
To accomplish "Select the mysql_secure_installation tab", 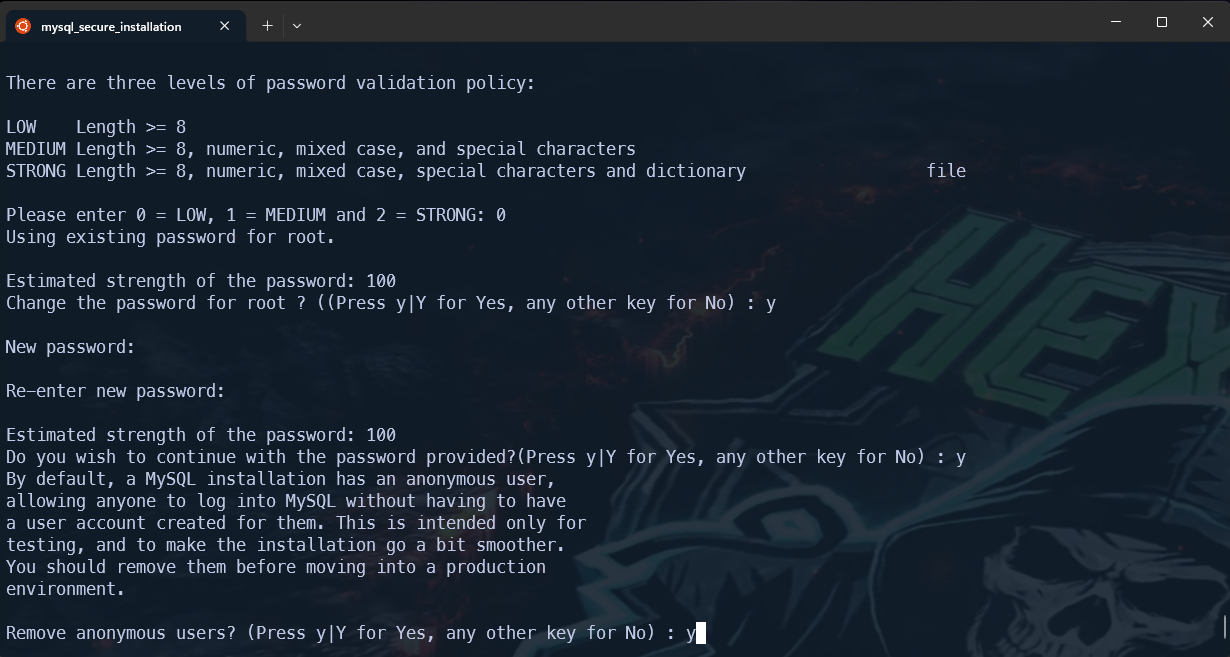I will click(125, 26).
